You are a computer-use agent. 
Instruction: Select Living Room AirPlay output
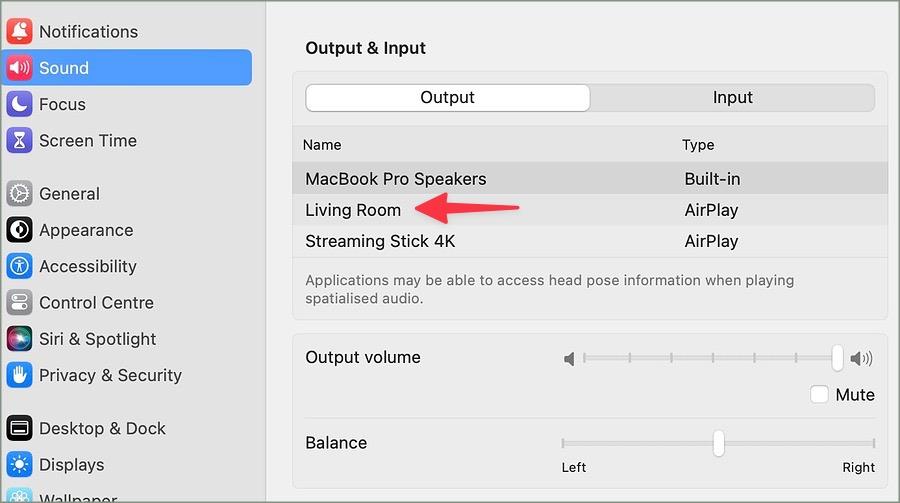pos(590,210)
